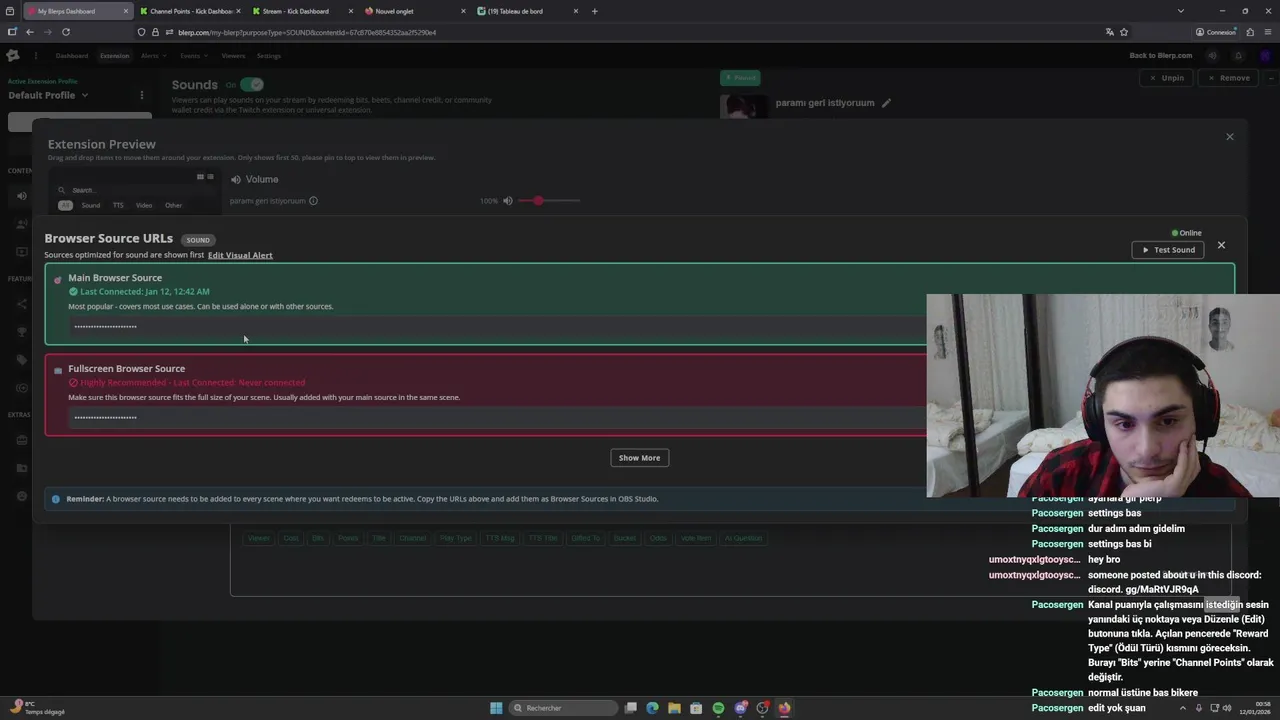Screen dimensions: 1280x720
Task: Open the Windows Start menu
Action: click(496, 708)
